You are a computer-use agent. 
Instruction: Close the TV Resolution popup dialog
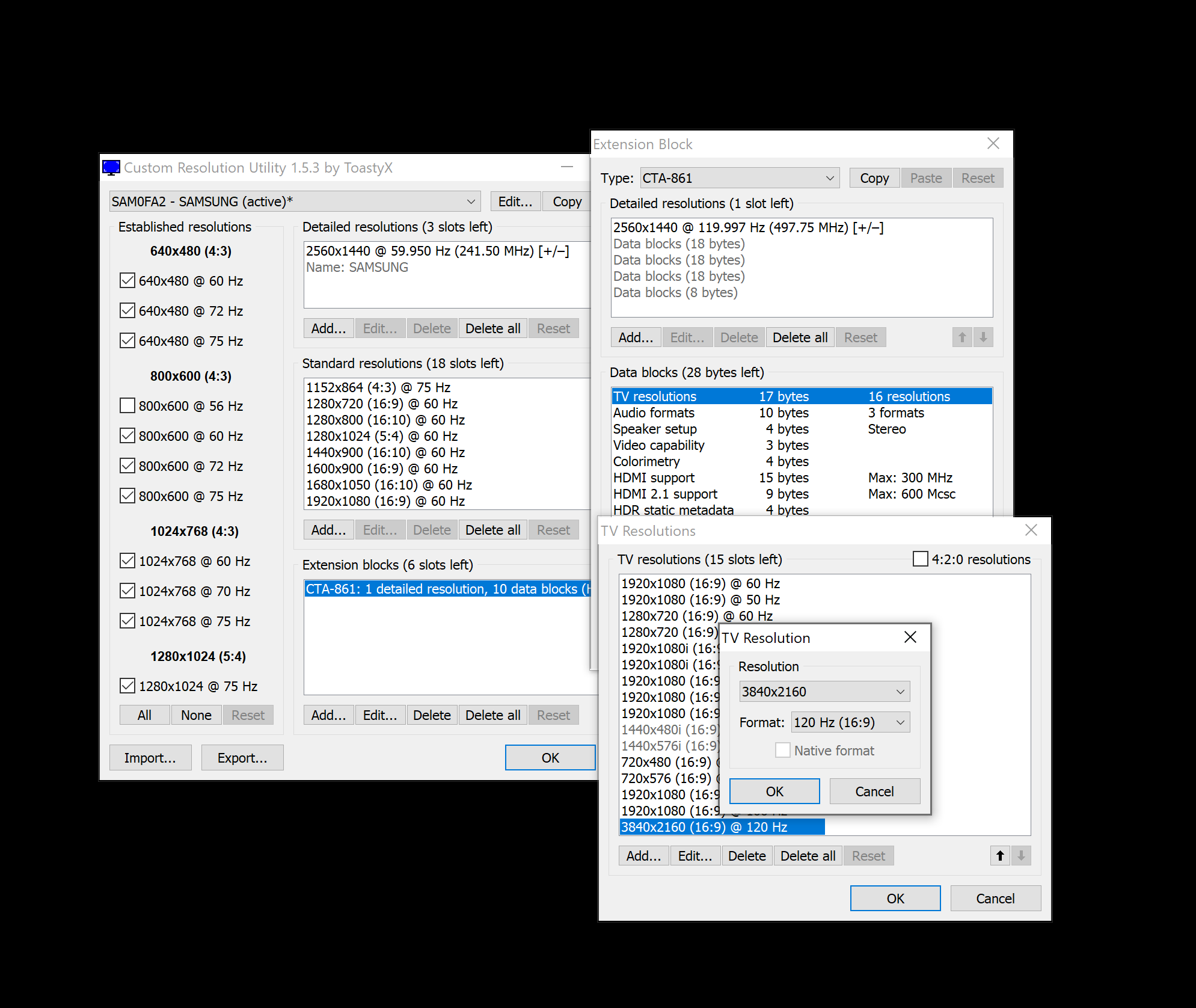pyautogui.click(x=910, y=638)
